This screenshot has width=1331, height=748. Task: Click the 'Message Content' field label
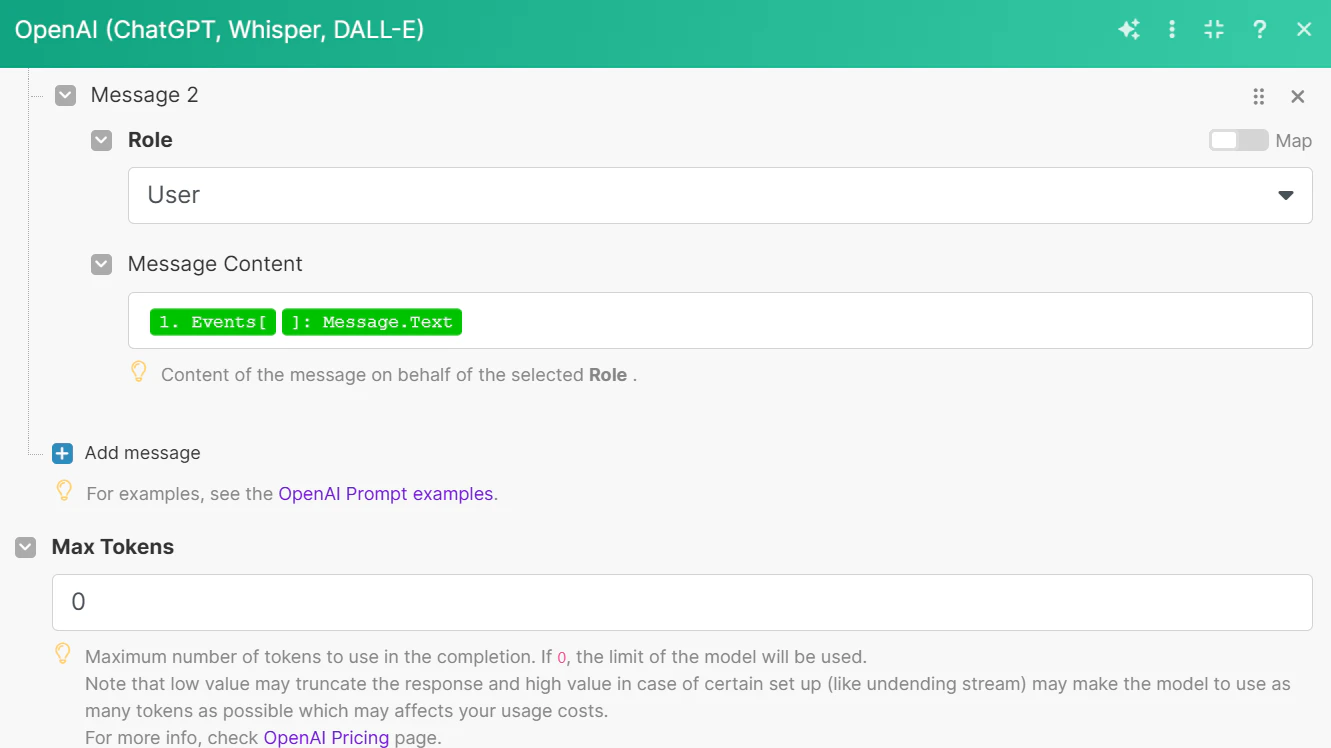click(x=215, y=264)
